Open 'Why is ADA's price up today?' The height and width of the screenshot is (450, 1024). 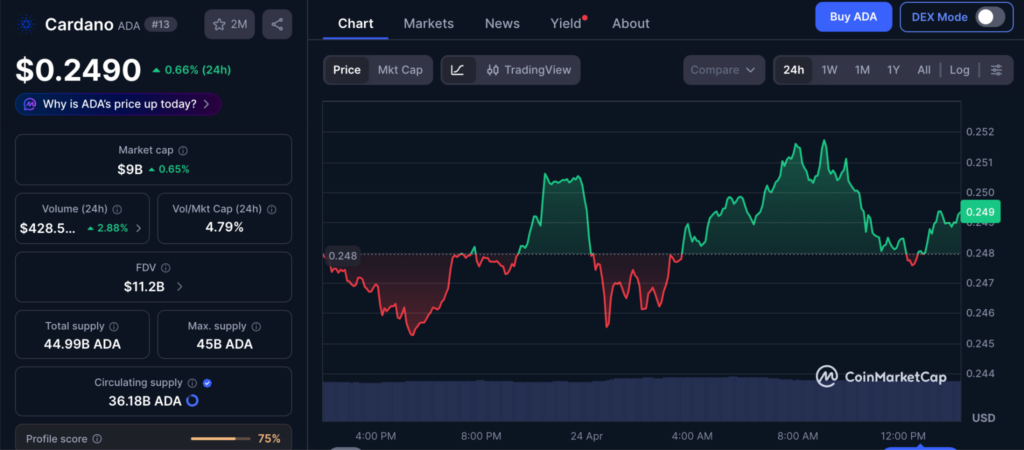point(118,104)
